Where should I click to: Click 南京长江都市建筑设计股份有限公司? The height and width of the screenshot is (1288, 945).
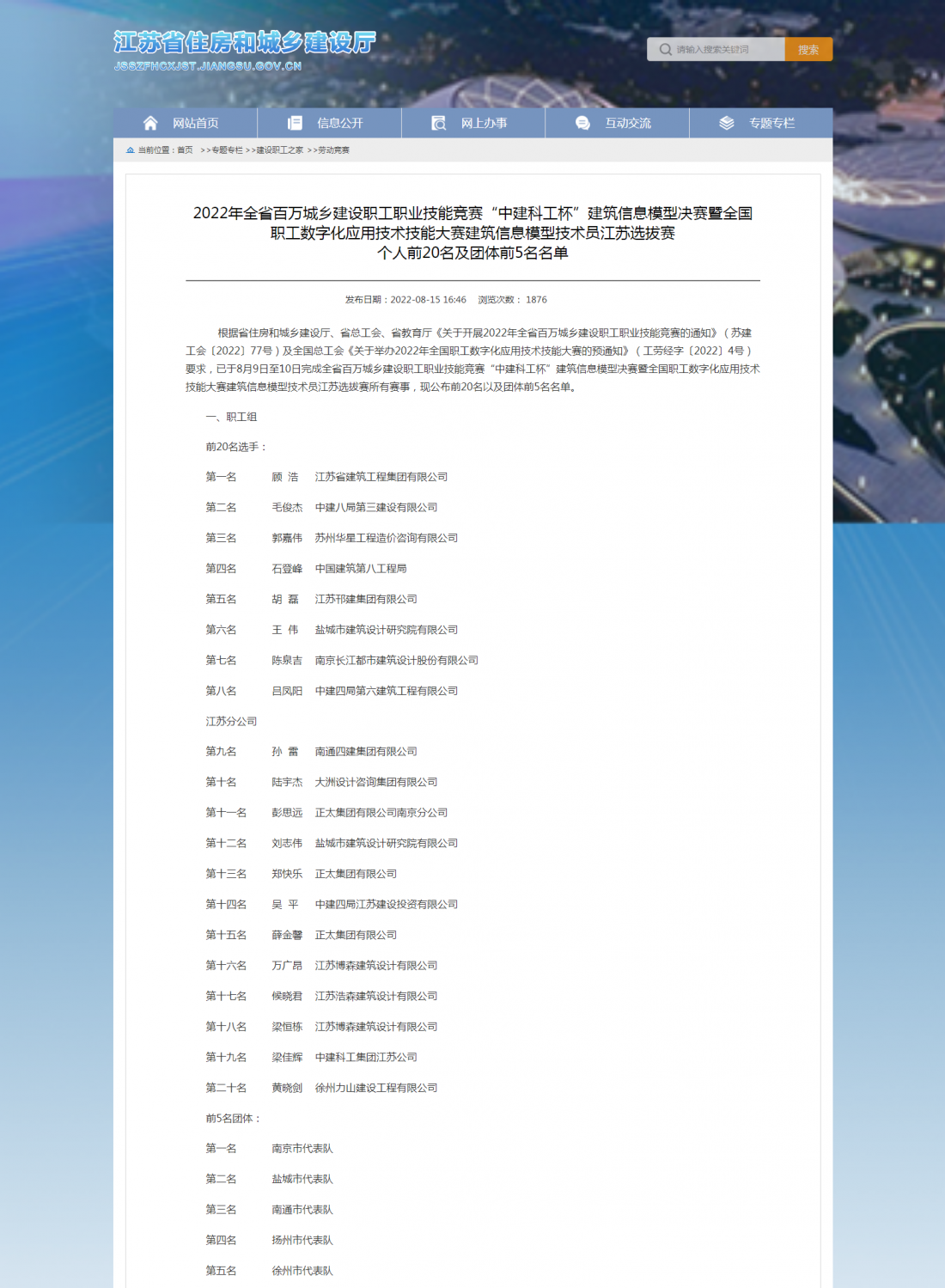pyautogui.click(x=397, y=661)
